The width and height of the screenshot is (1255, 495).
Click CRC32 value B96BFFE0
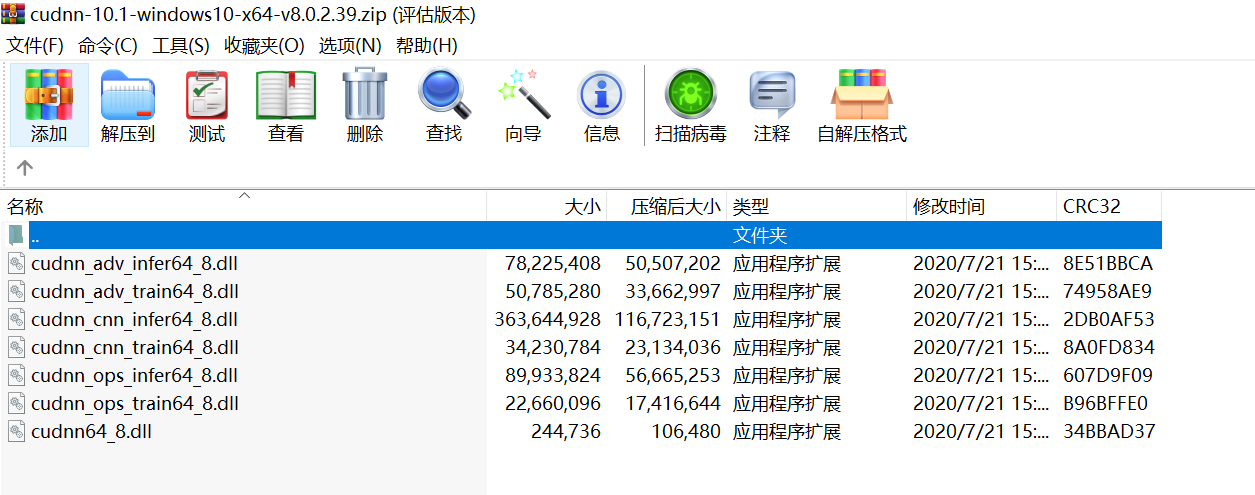(1106, 404)
